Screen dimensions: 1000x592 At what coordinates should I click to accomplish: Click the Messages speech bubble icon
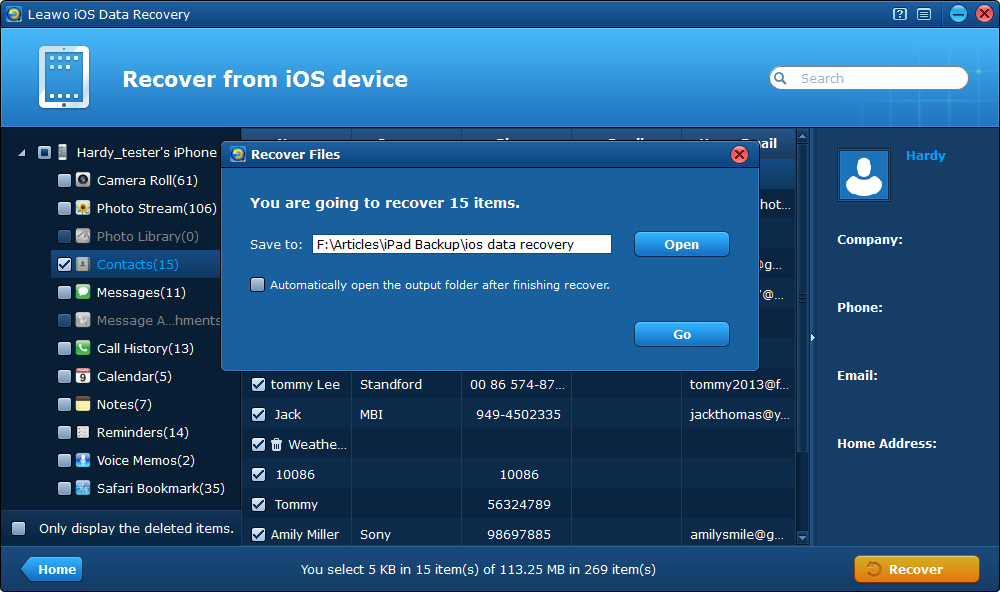click(83, 292)
